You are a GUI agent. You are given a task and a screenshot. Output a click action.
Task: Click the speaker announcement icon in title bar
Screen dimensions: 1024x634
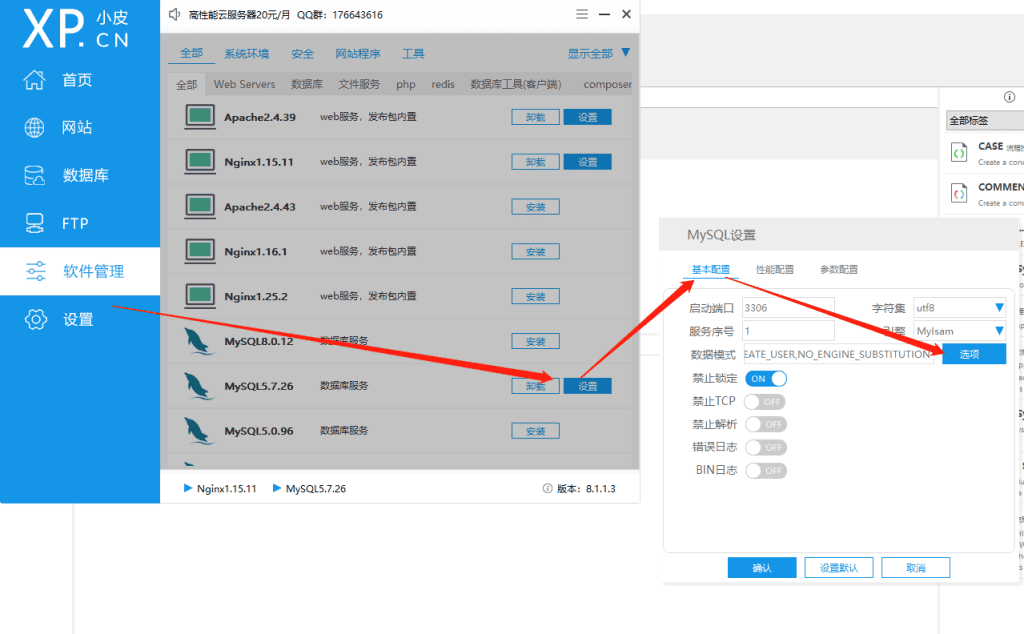pos(174,14)
